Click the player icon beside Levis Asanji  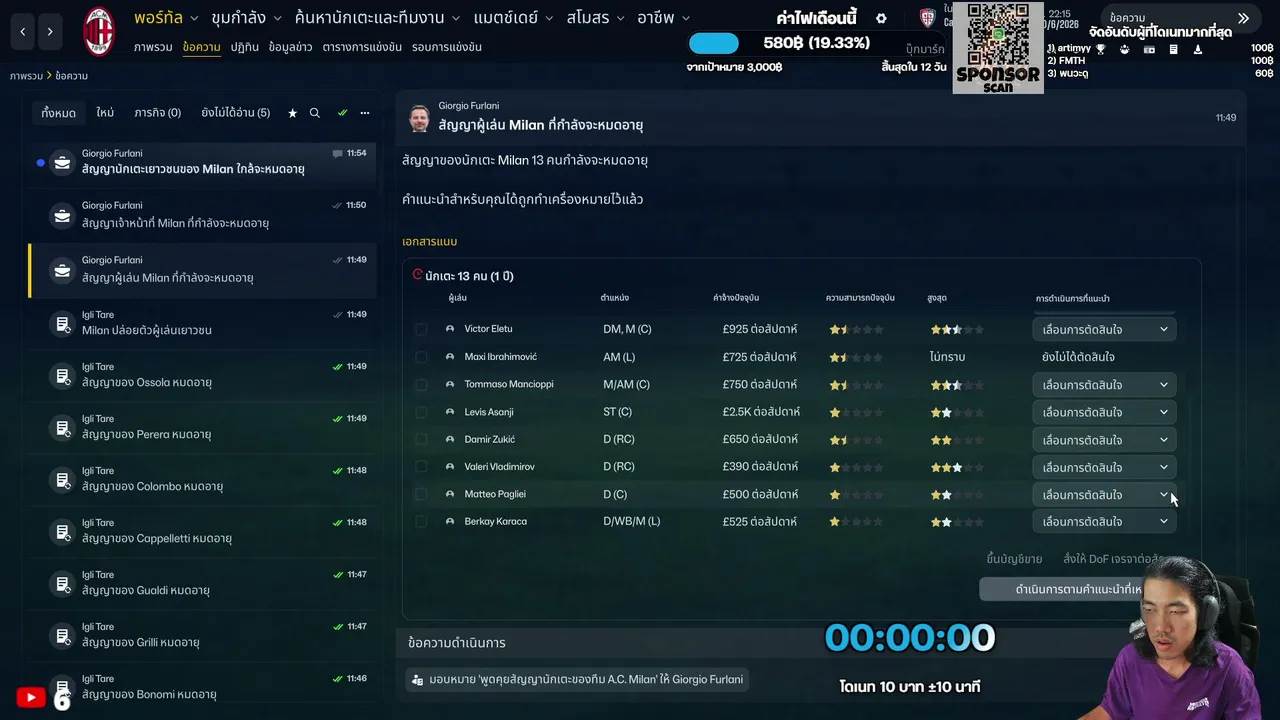tap(450, 412)
